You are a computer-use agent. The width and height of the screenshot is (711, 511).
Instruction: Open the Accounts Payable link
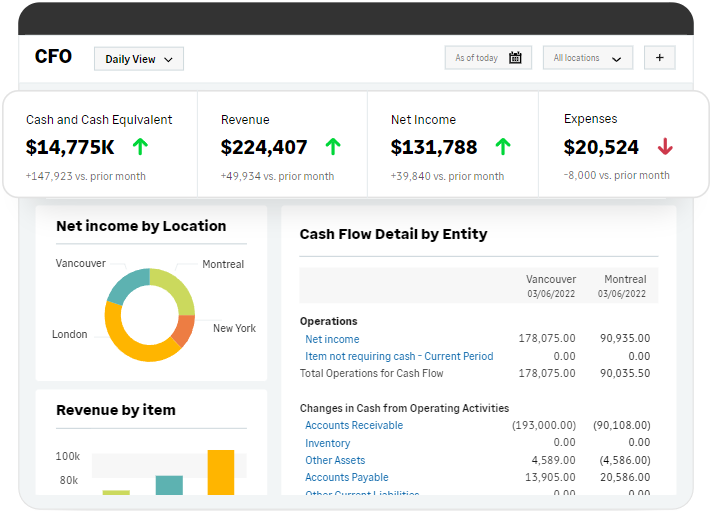[346, 477]
